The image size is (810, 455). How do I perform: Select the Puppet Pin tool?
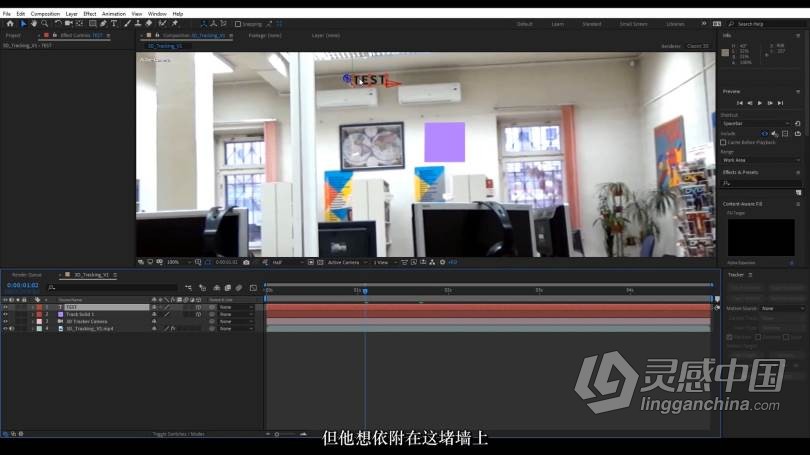point(175,23)
